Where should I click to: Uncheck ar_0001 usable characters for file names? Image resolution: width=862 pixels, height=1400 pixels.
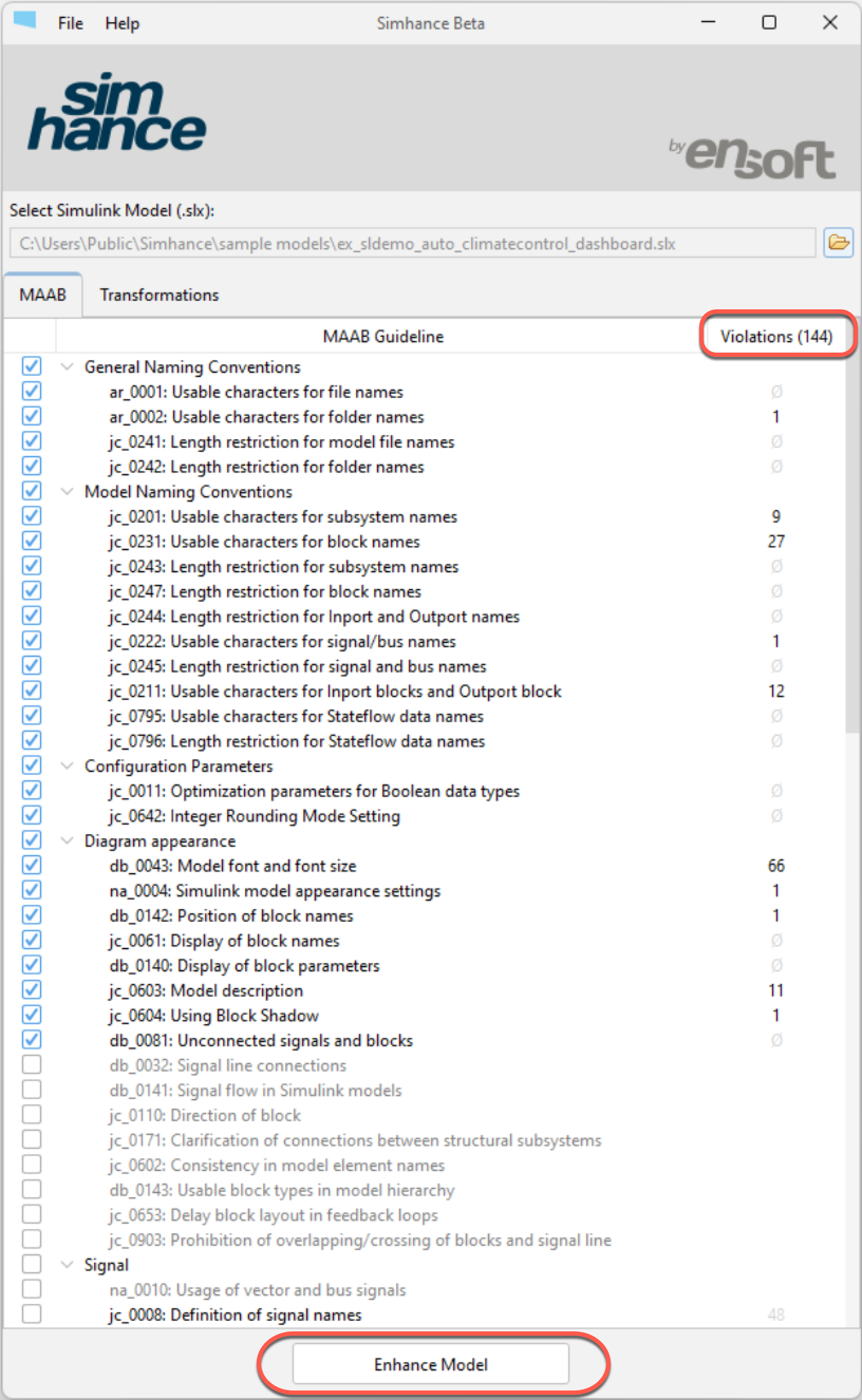click(32, 391)
